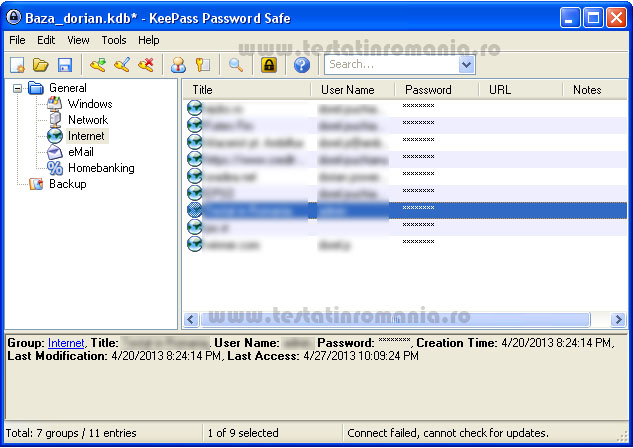Add a new entry with the green key icon
Image resolution: width=633 pixels, height=448 pixels.
98,65
